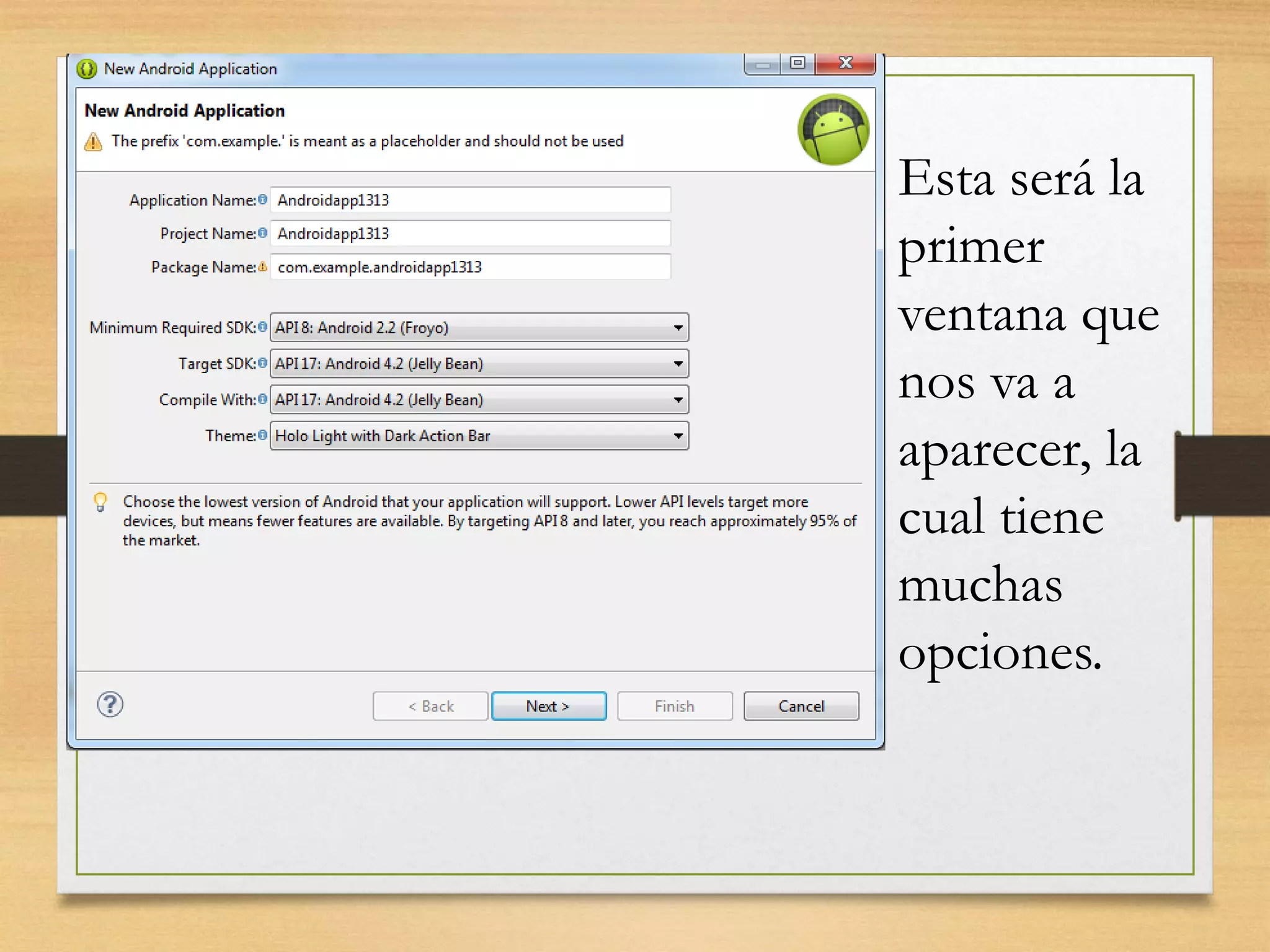The height and width of the screenshot is (952, 1270).
Task: Click the help question mark icon
Action: 110,705
